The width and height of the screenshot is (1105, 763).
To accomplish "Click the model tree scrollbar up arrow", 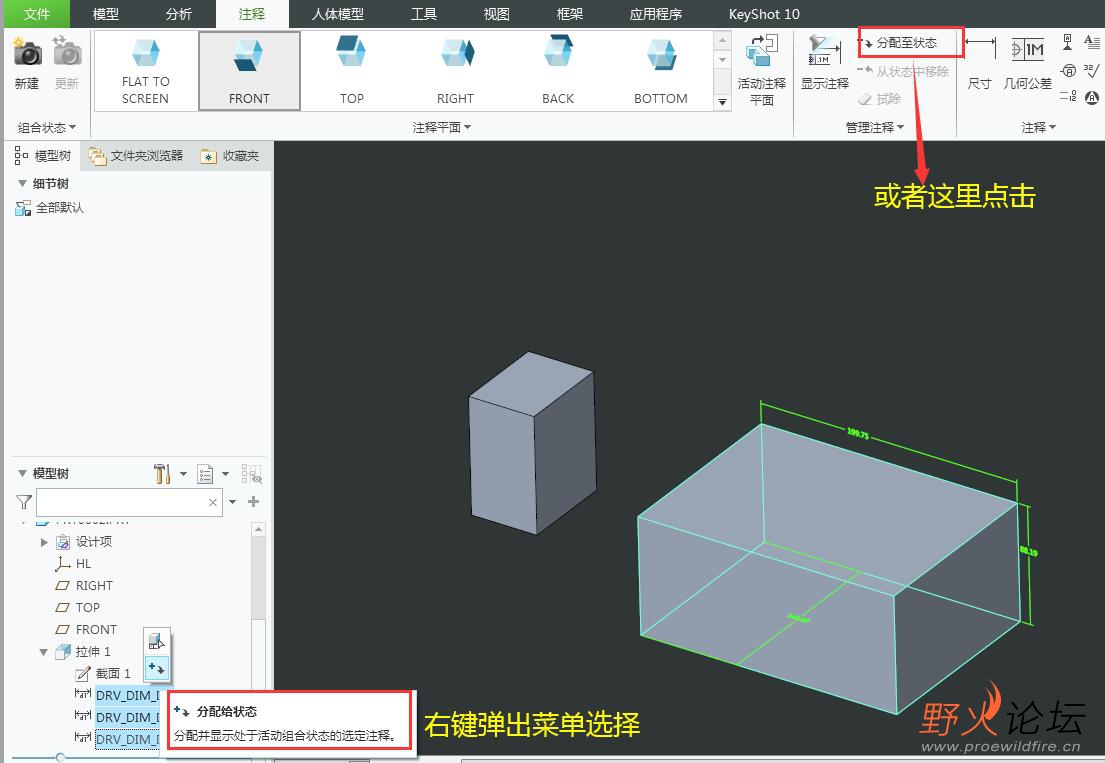I will [259, 529].
